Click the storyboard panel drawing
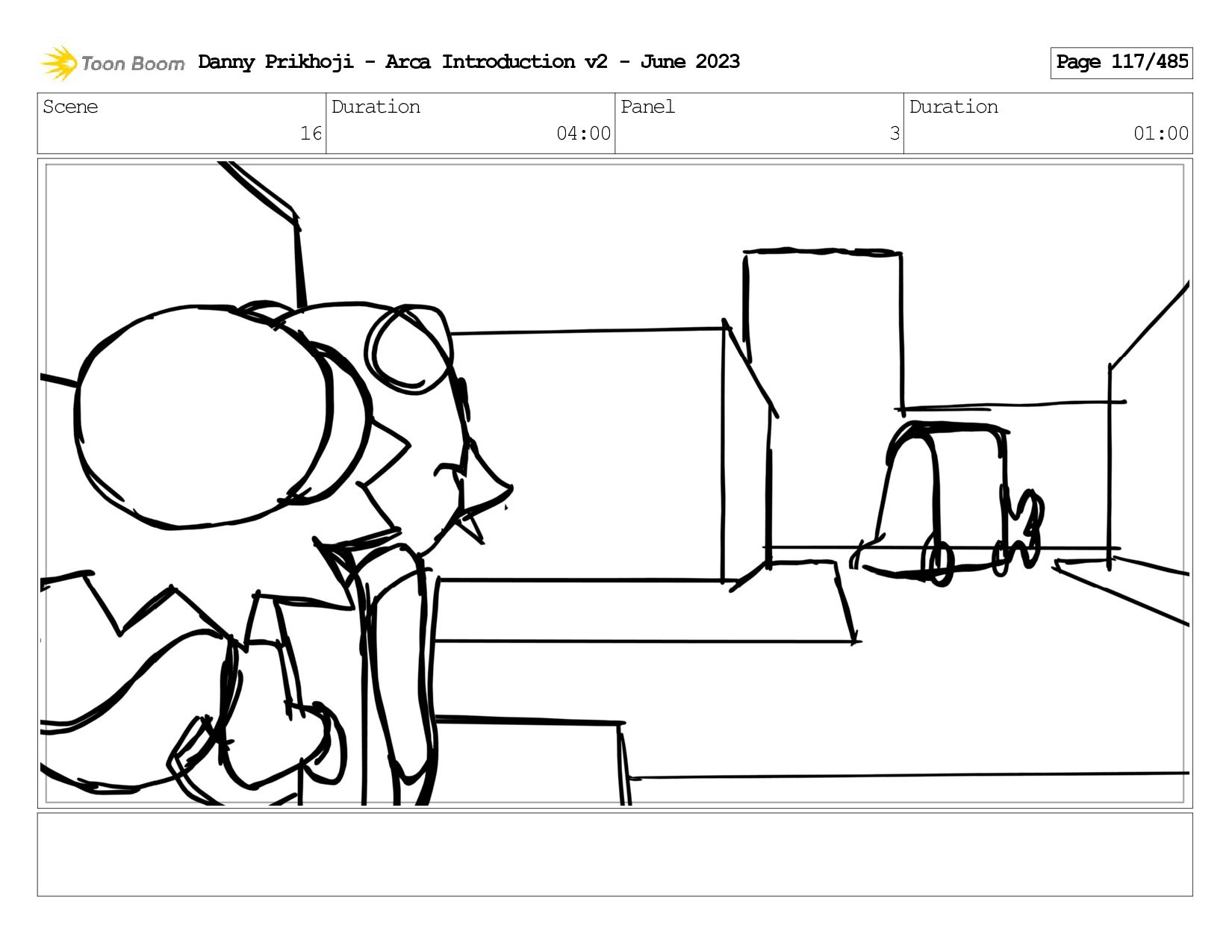The width and height of the screenshot is (1232, 952). [x=615, y=483]
